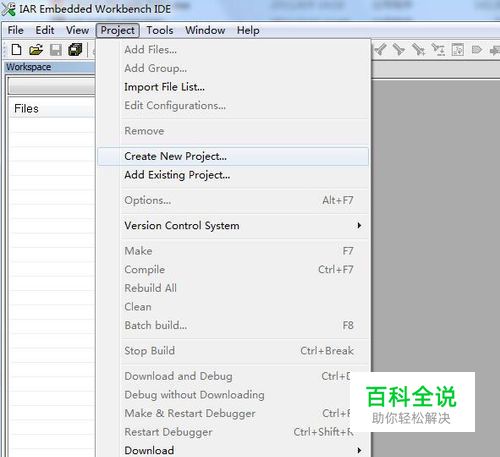Viewport: 500px width, 457px height.
Task: Open Options... from the Project menu
Action: (233, 200)
